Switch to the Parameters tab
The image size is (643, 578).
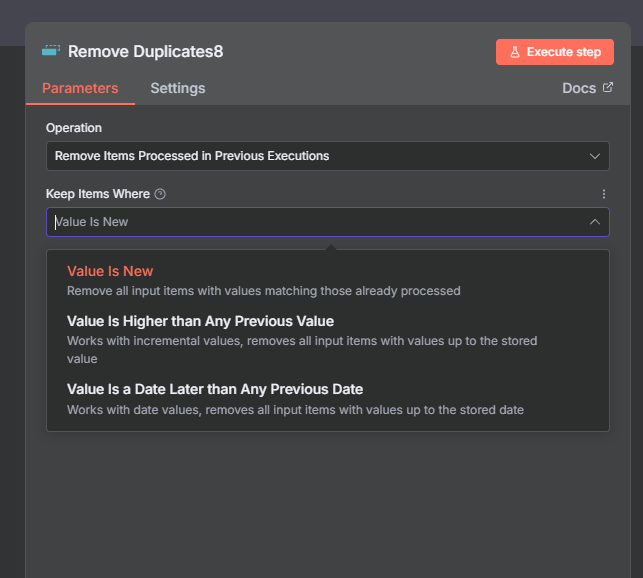click(80, 88)
